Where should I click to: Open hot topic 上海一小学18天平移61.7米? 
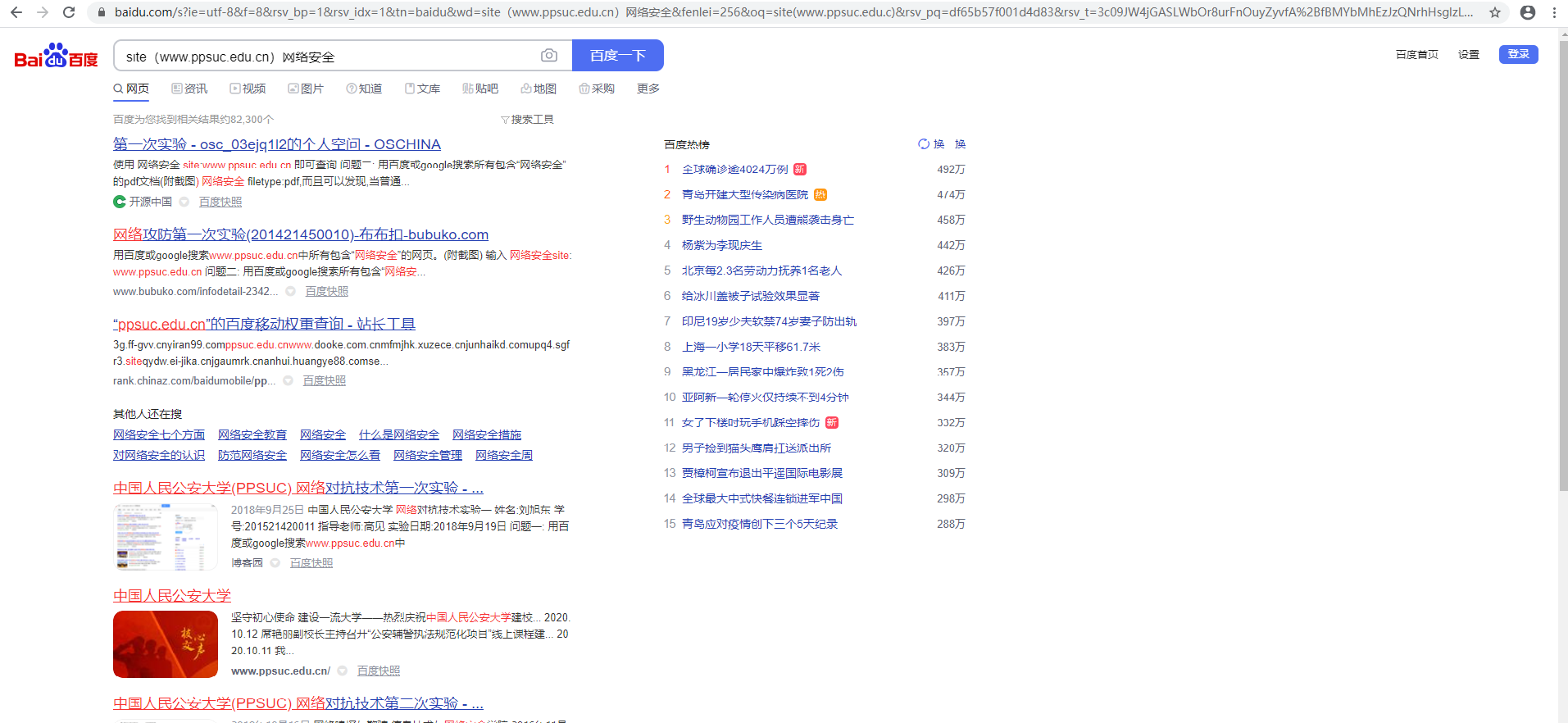(x=751, y=347)
